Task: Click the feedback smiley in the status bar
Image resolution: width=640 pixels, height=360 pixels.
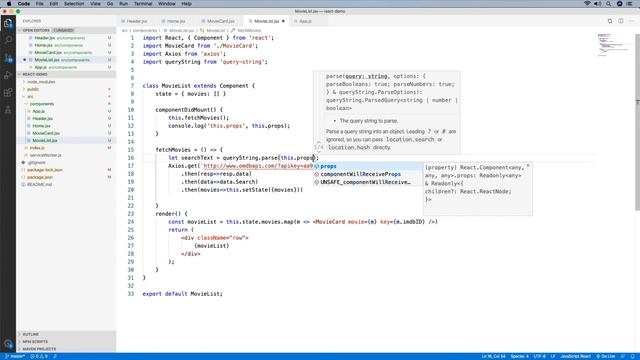Action: (623, 356)
